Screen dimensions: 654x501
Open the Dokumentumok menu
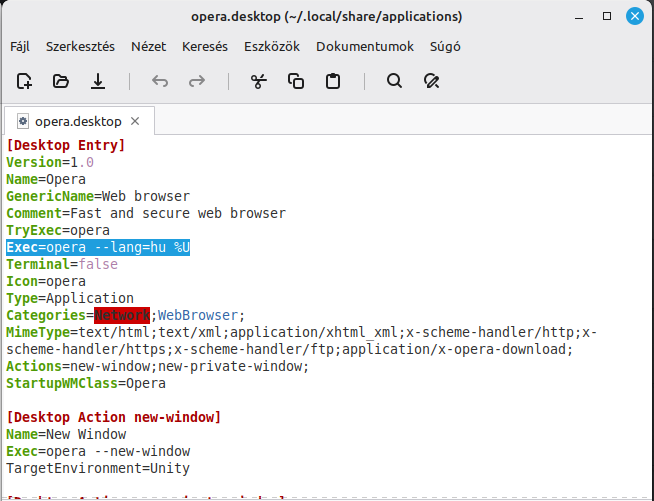coord(365,46)
